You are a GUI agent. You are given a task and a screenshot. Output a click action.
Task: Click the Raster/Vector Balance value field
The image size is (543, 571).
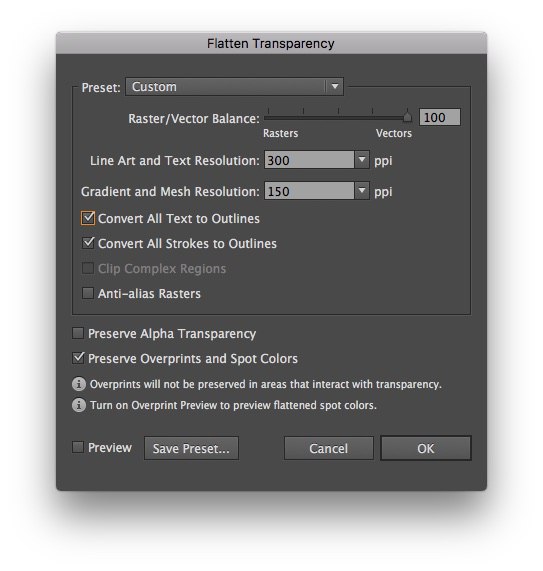point(440,117)
